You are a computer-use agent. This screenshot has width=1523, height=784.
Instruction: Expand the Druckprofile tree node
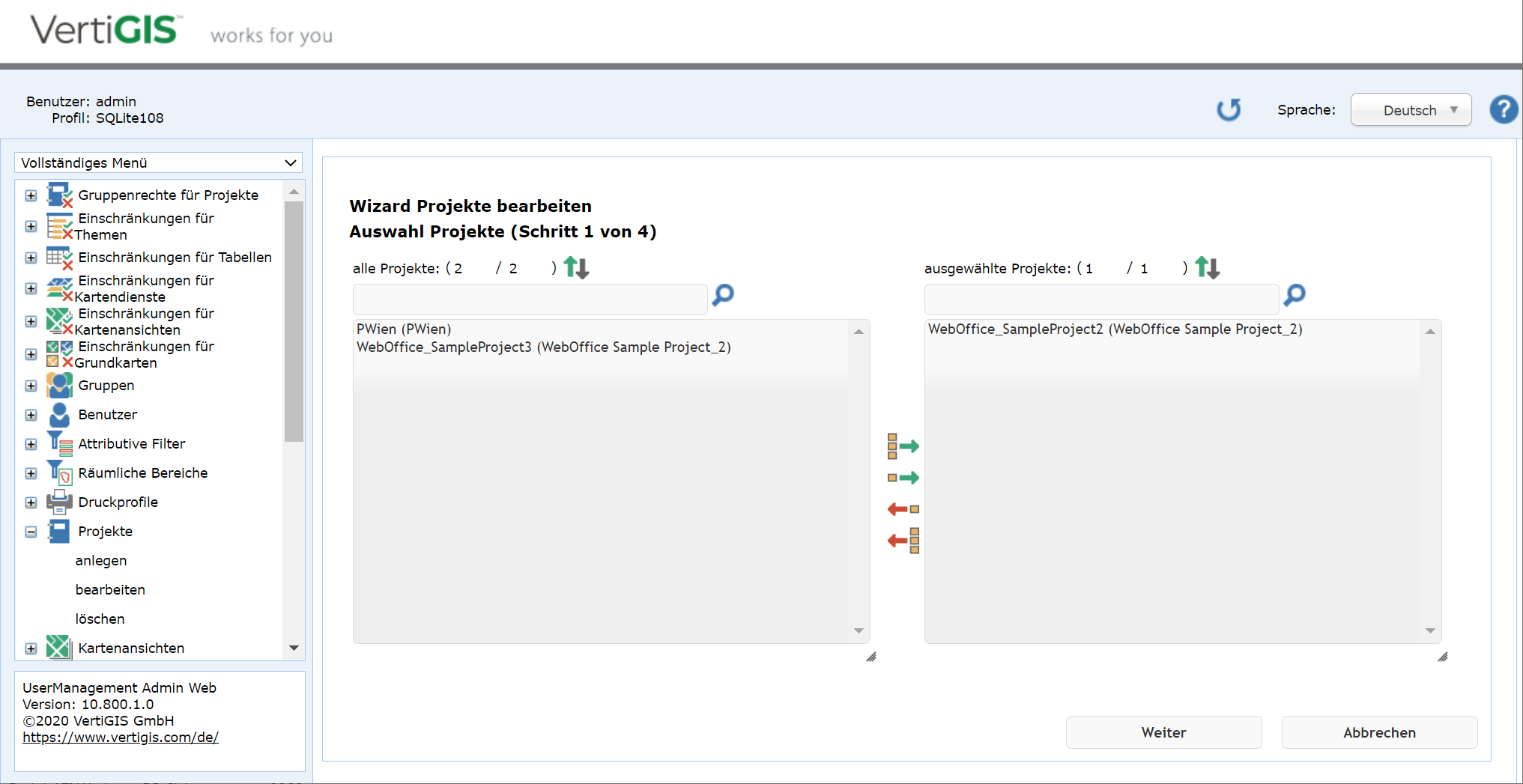31,502
